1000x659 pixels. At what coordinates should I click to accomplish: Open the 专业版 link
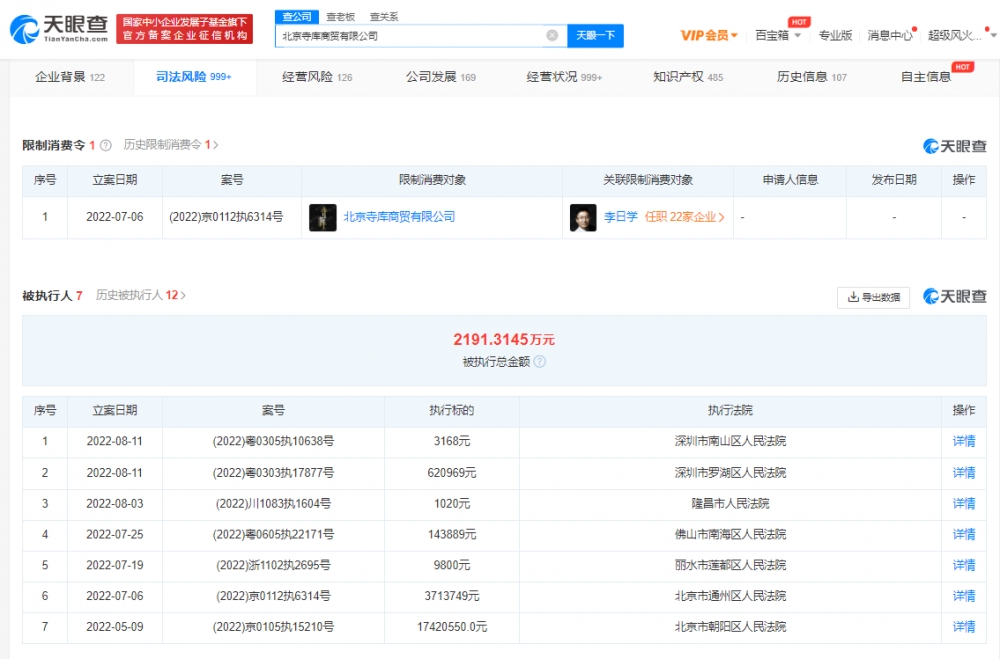pos(835,36)
